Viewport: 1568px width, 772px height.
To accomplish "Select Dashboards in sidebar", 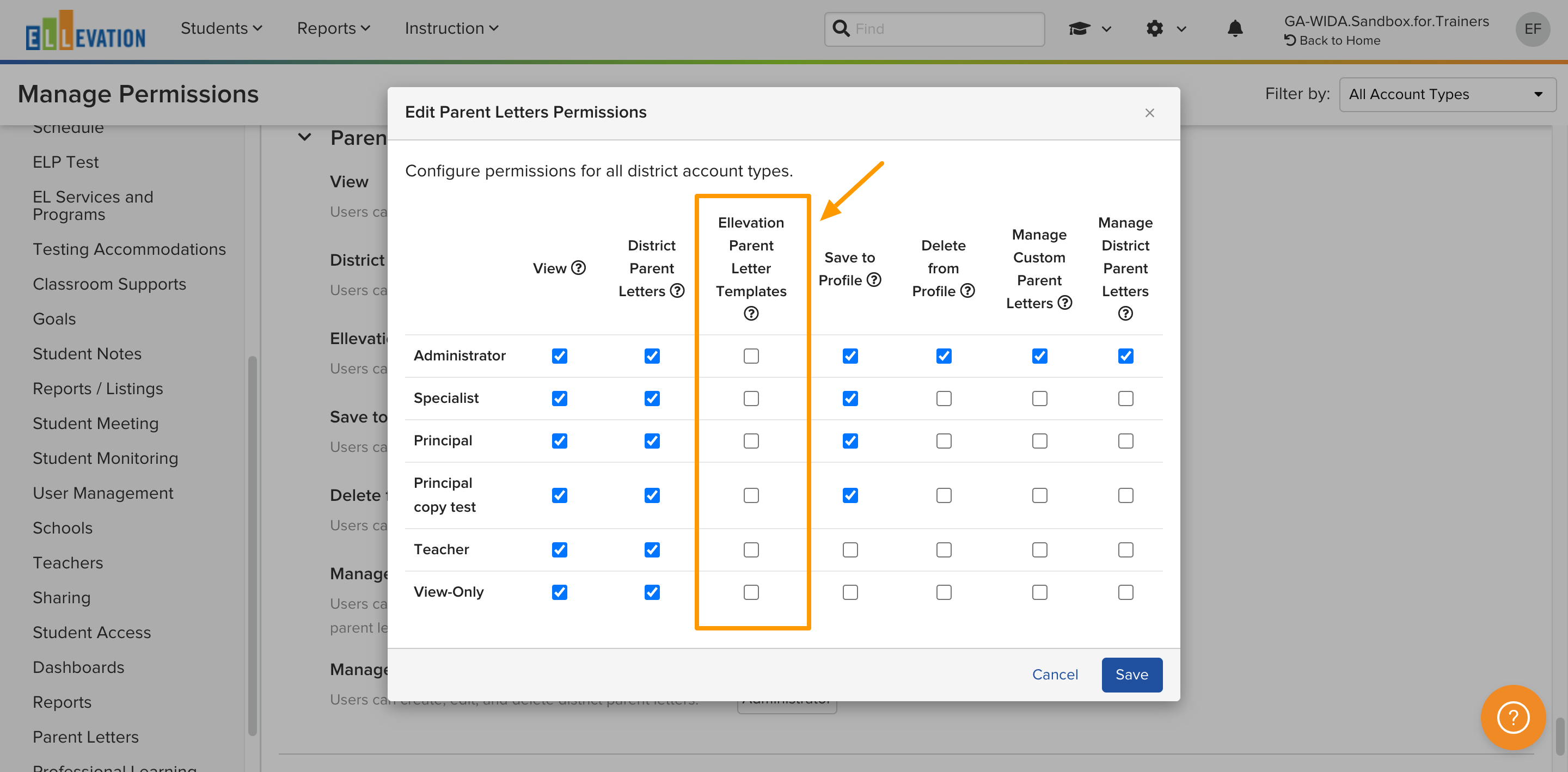I will click(78, 667).
